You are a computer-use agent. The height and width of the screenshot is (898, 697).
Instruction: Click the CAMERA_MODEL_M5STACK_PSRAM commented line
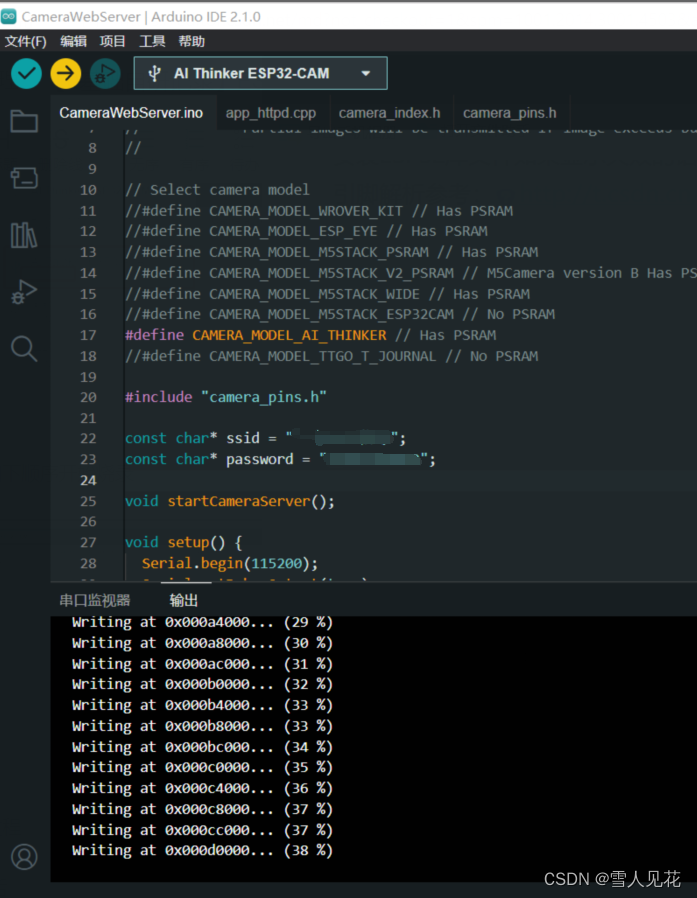pos(332,252)
